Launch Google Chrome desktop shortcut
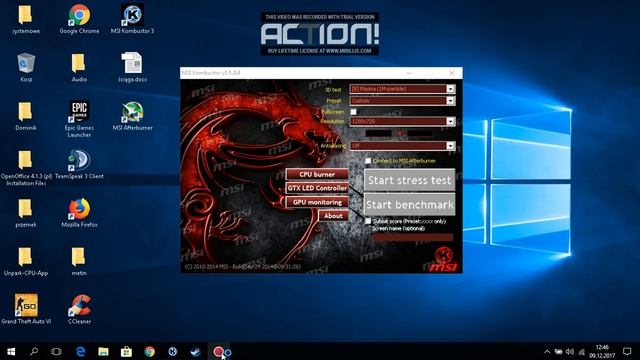 click(79, 19)
